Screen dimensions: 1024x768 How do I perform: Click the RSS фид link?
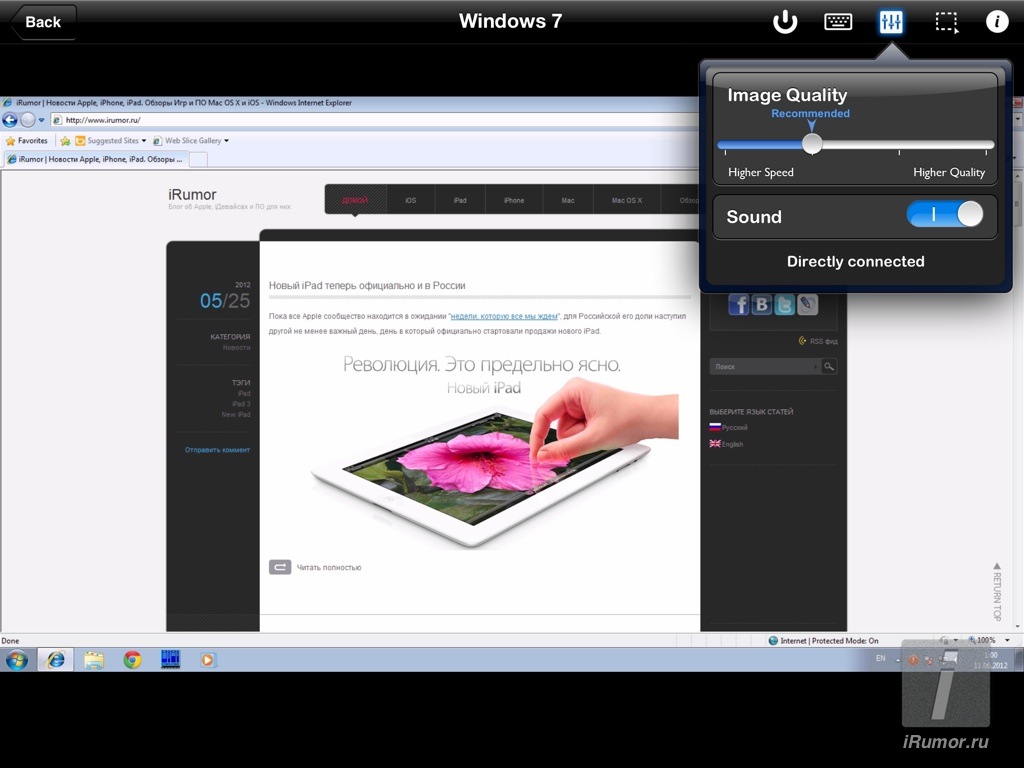coord(818,341)
